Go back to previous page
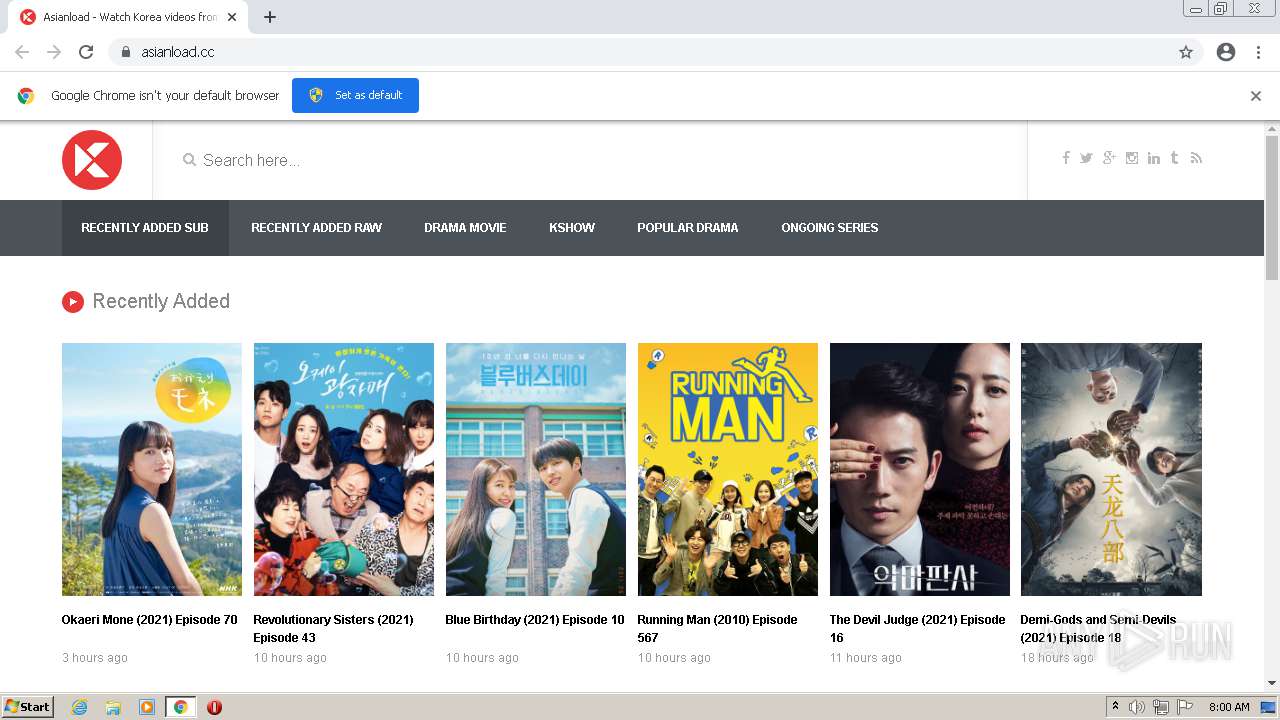 point(22,52)
